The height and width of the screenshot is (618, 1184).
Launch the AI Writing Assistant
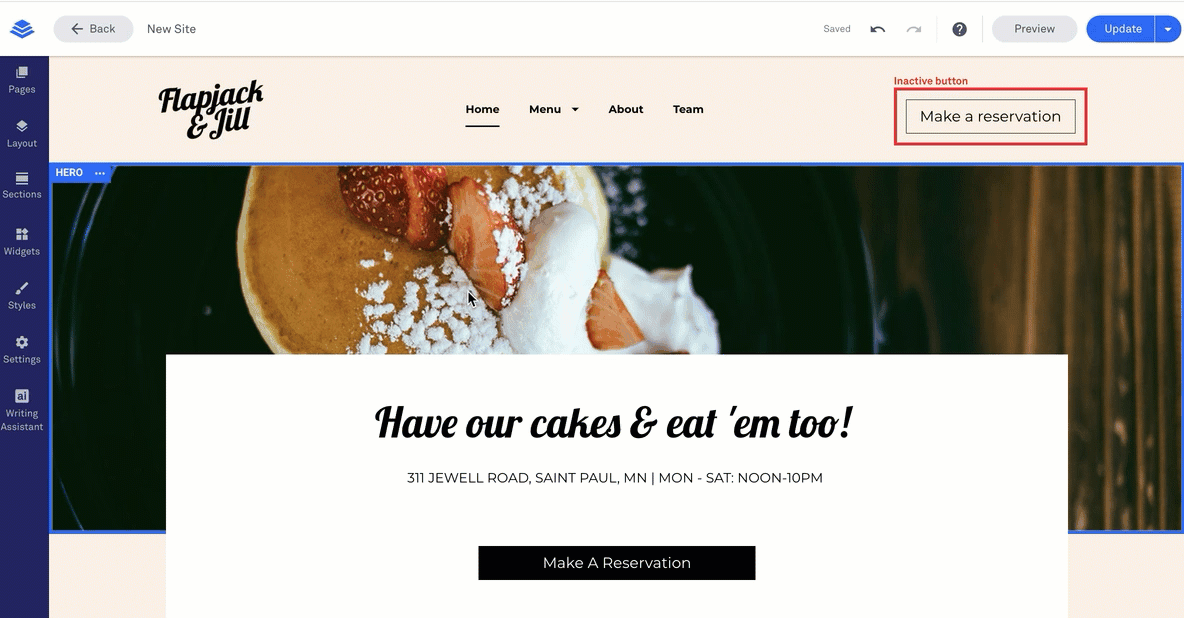pos(22,410)
